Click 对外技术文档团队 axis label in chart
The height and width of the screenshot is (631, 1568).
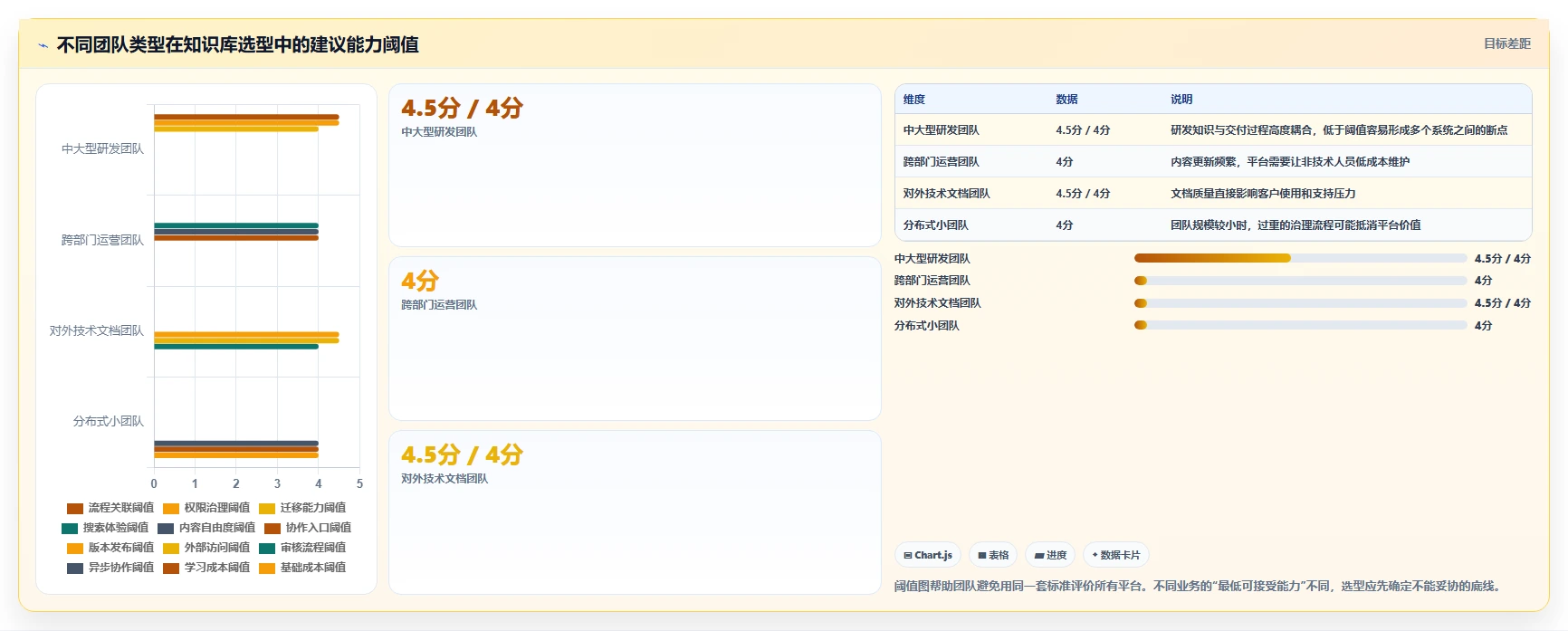pos(96,330)
